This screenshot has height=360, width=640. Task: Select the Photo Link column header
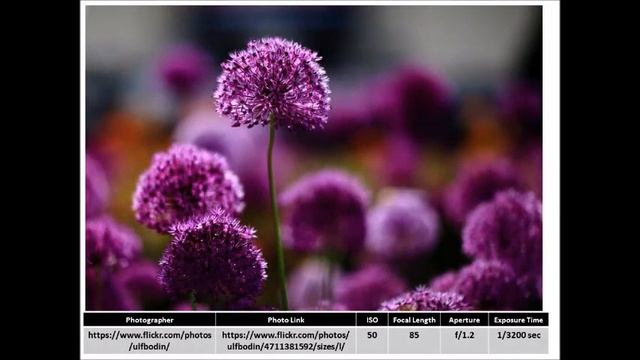point(286,320)
